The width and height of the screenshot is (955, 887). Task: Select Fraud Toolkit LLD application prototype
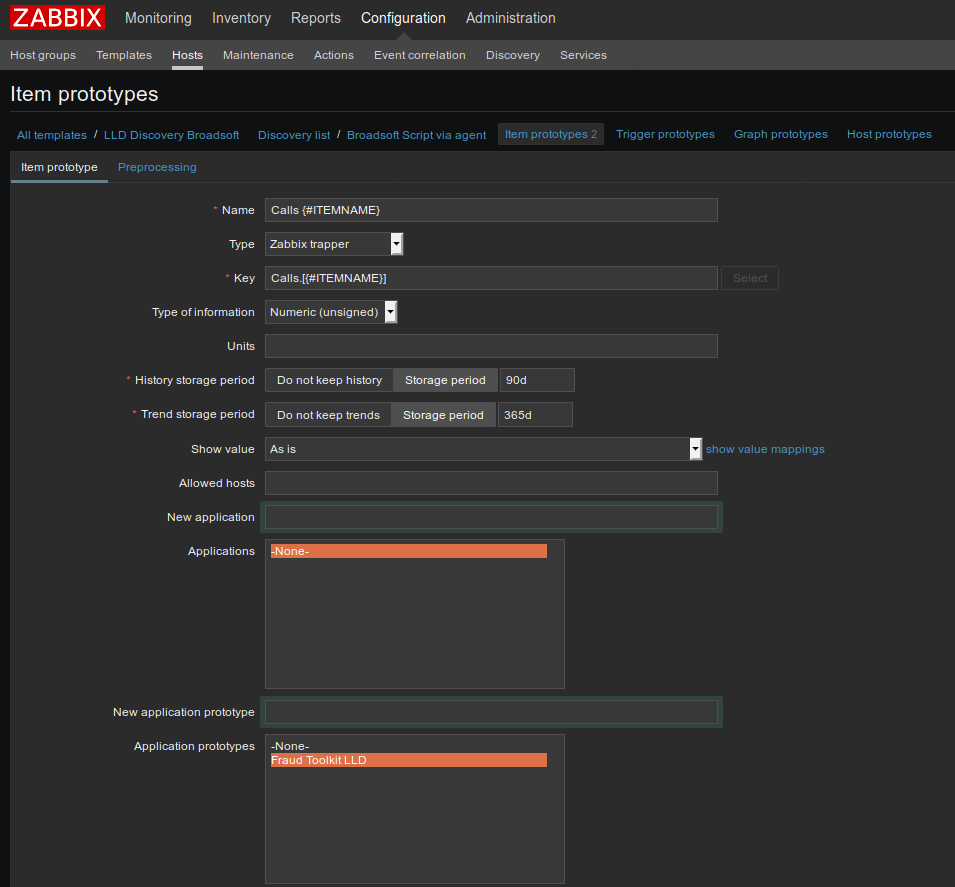pos(409,760)
